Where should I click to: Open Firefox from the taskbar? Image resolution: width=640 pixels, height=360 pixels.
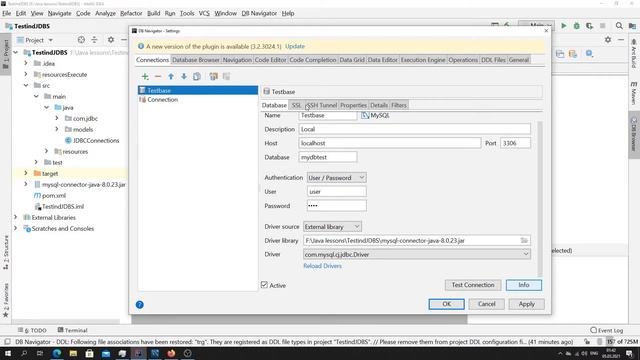(x=171, y=353)
